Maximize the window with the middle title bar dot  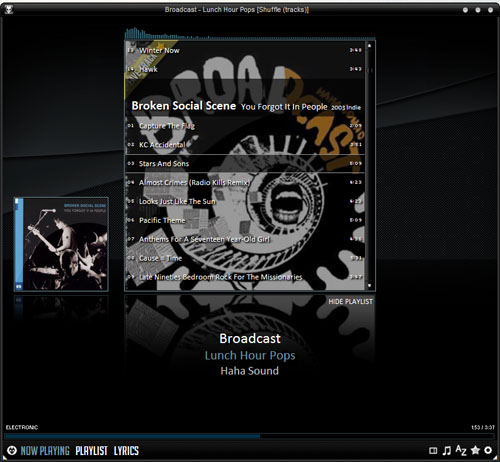tap(478, 10)
